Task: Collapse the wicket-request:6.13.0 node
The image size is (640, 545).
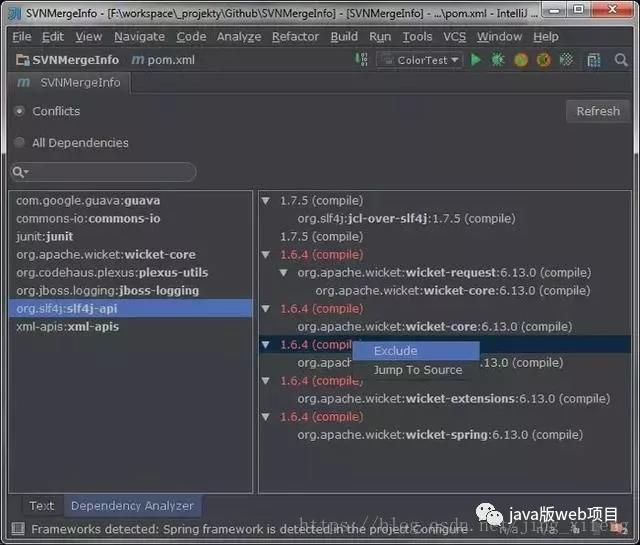Action: (x=284, y=273)
